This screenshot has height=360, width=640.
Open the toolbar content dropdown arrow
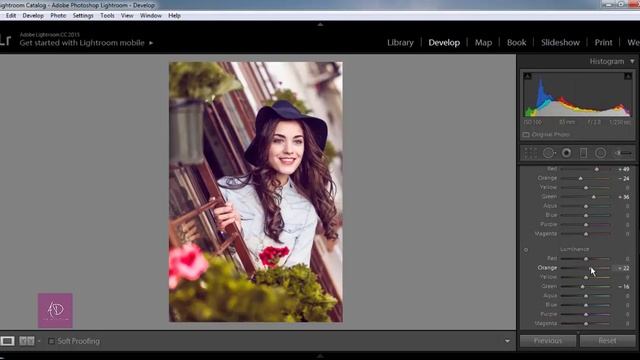pyautogui.click(x=507, y=341)
